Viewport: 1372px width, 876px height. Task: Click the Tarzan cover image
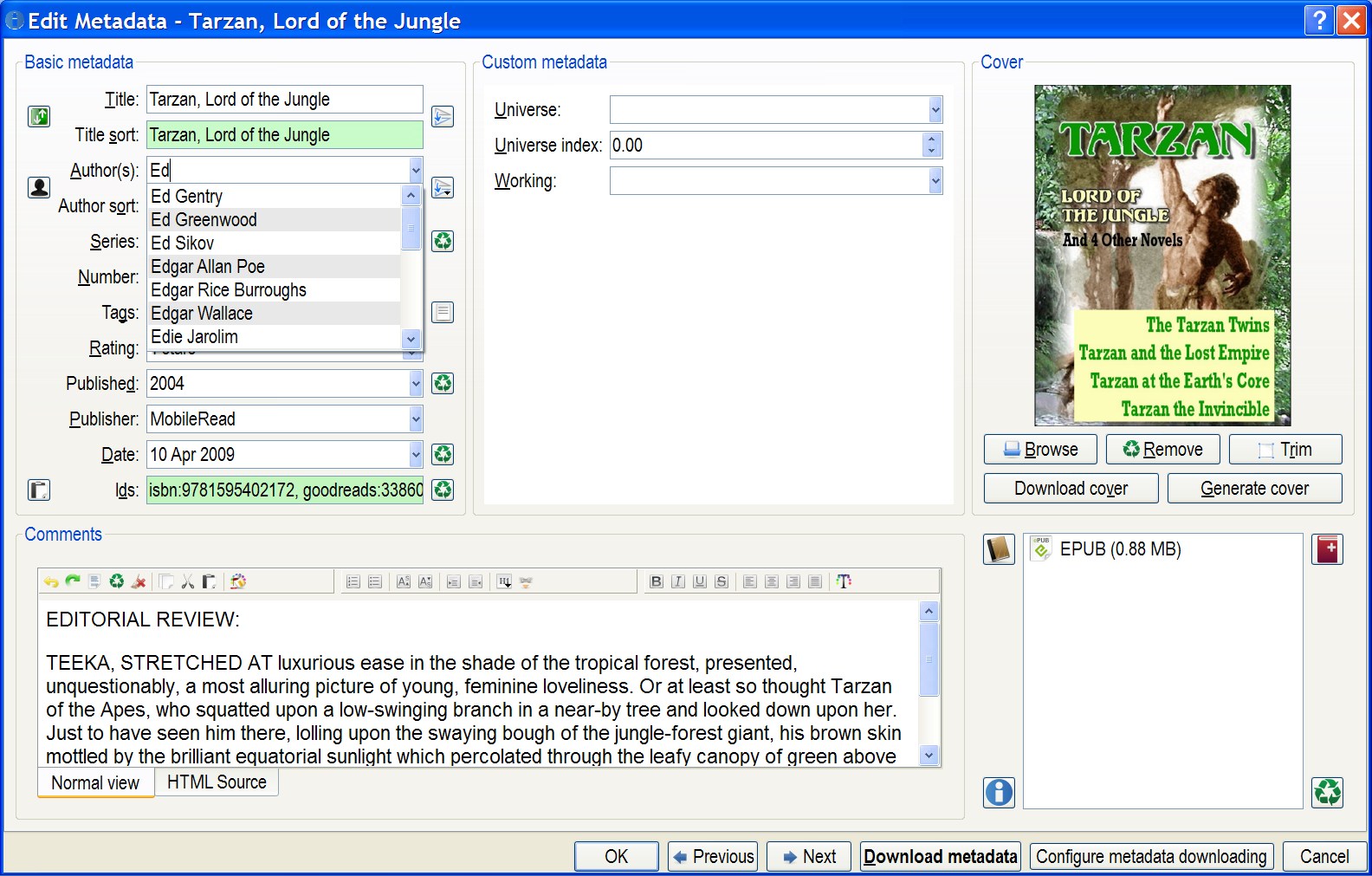(1162, 255)
